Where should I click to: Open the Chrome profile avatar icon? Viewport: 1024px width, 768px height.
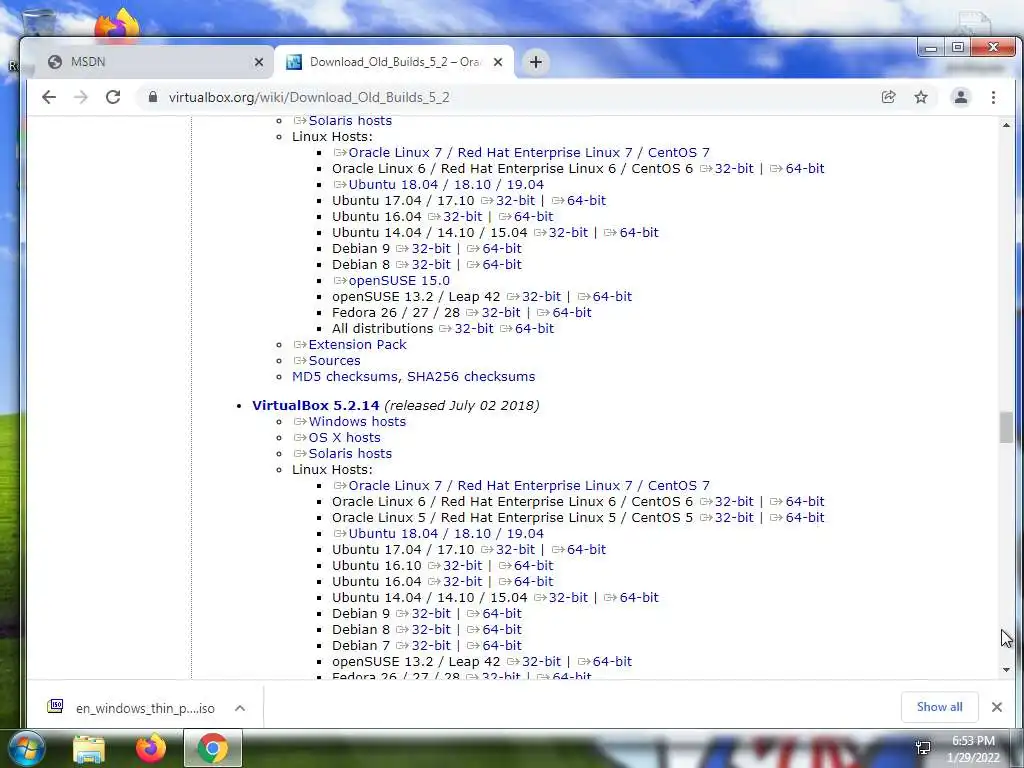[x=961, y=97]
